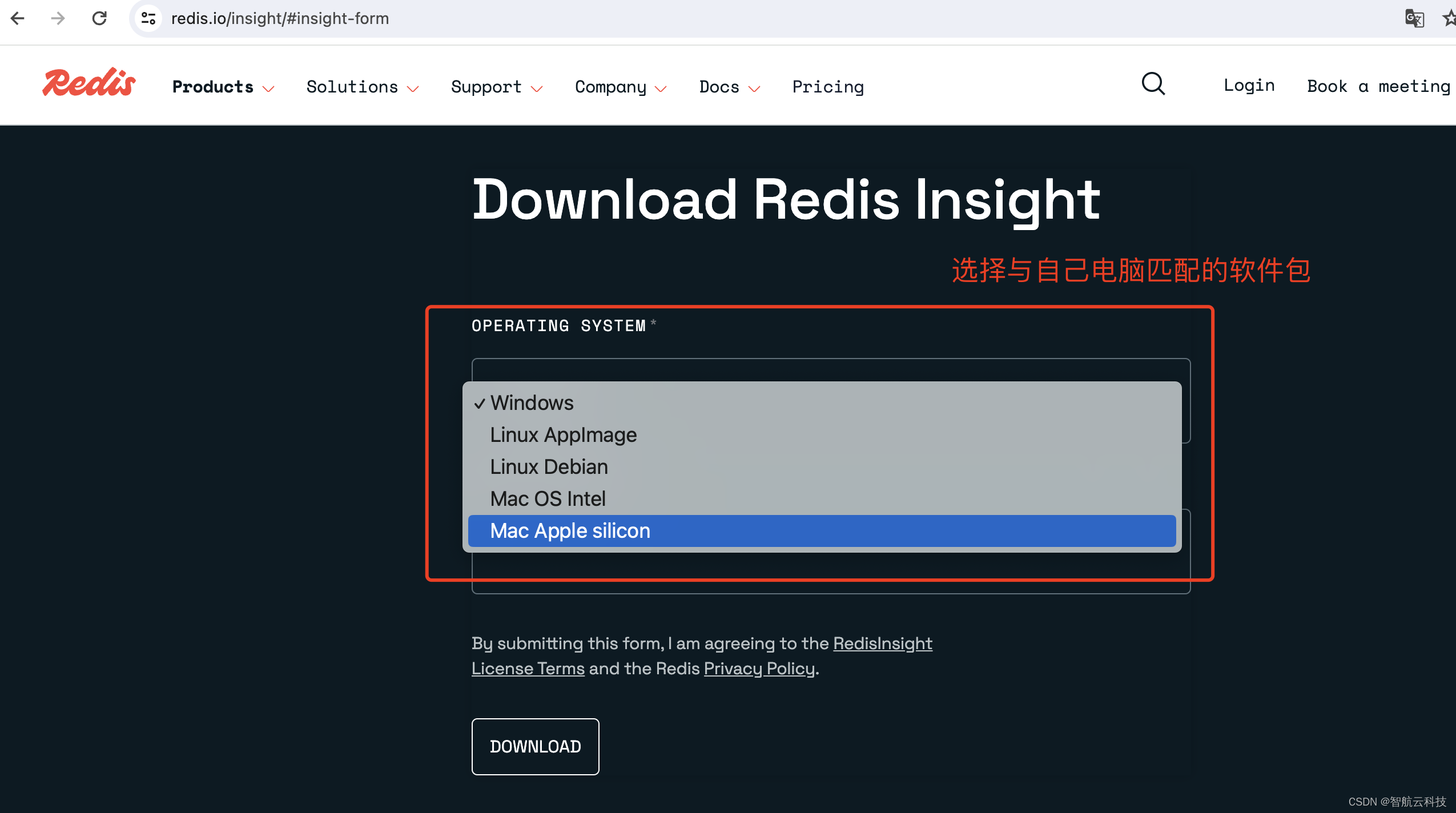Open the Solutions dropdown menu
The width and height of the screenshot is (1456, 813).
(363, 86)
